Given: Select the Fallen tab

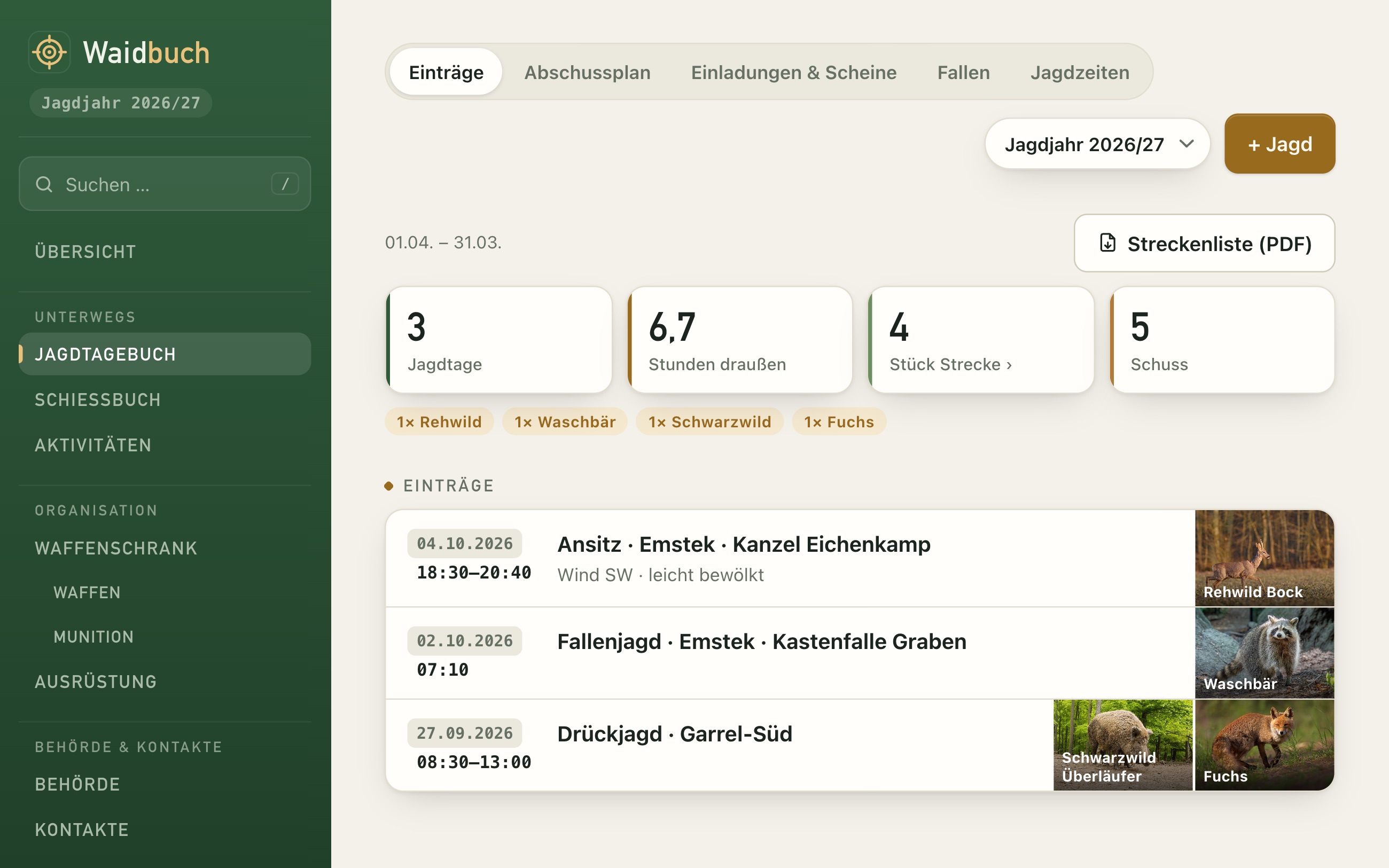Looking at the screenshot, I should (963, 72).
